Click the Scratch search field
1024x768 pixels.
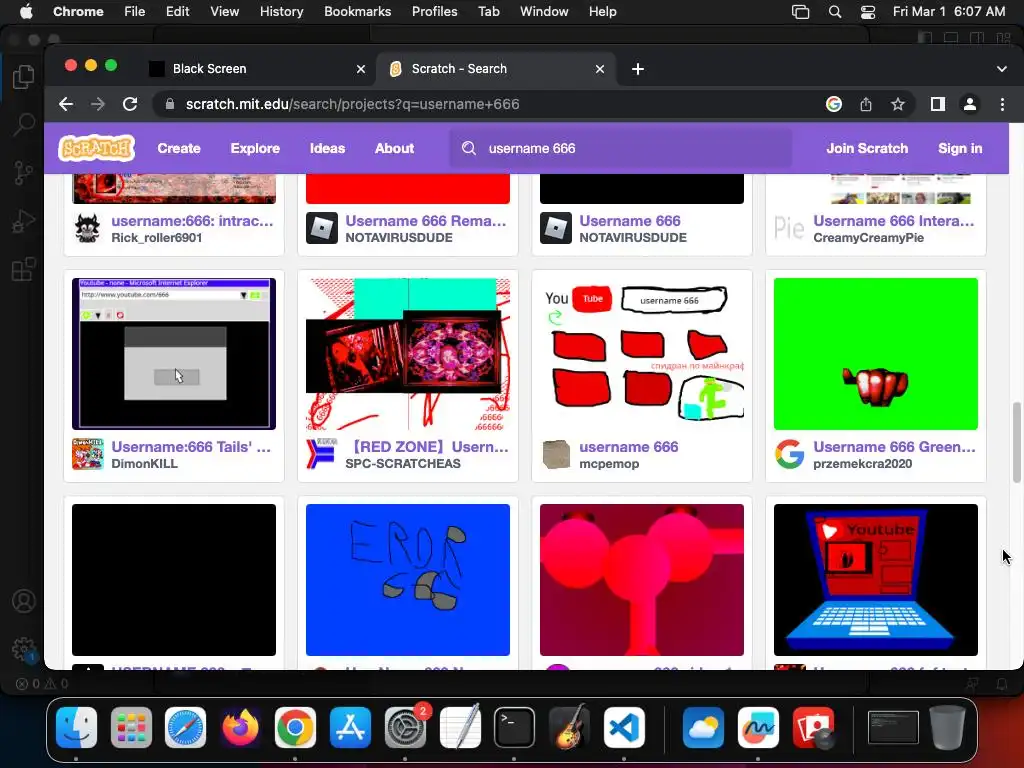coord(620,148)
